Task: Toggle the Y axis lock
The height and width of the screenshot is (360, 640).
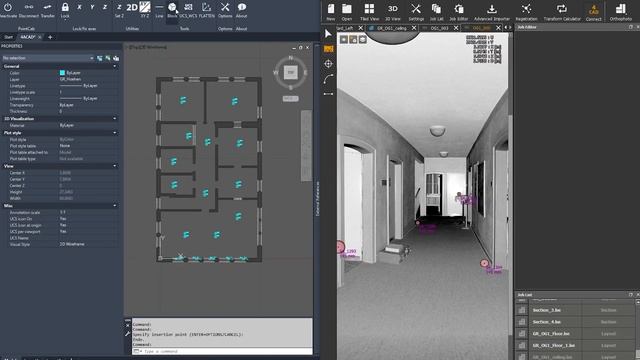Action: [92, 7]
